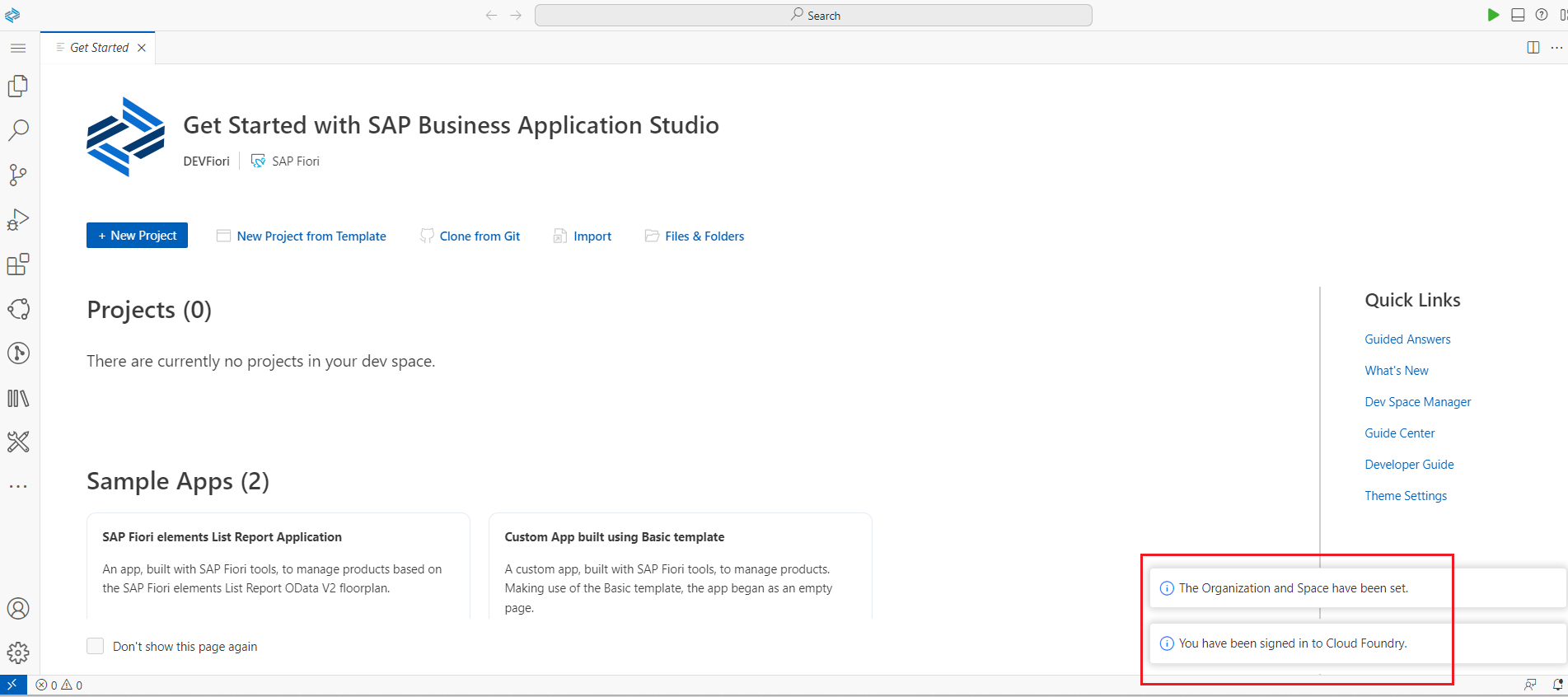This screenshot has width=1568, height=697.
Task: Open the Search view icon
Action: (x=18, y=130)
